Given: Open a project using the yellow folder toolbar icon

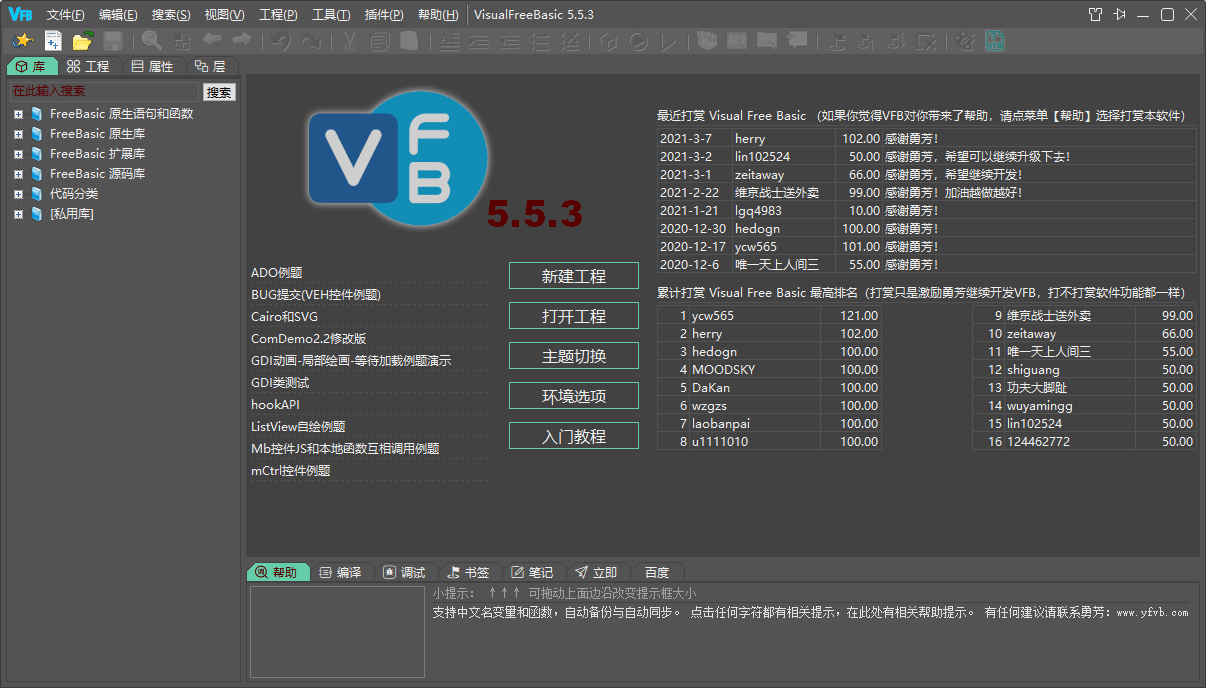Looking at the screenshot, I should [x=82, y=40].
